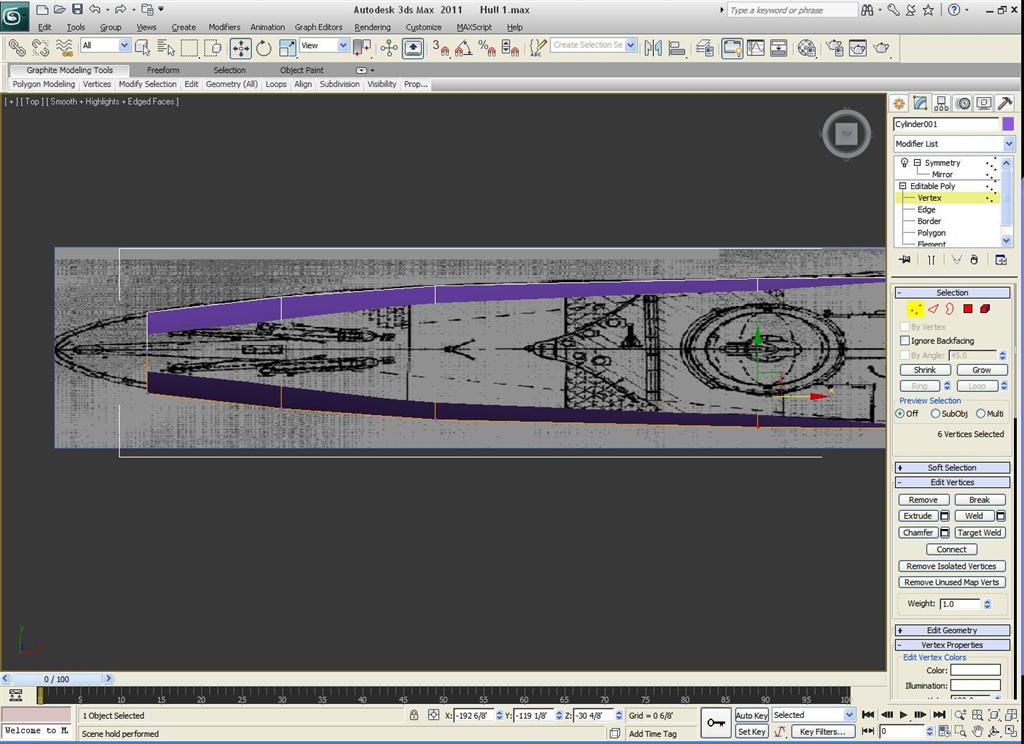
Task: Activate the Select and Scale tool
Action: [287, 48]
